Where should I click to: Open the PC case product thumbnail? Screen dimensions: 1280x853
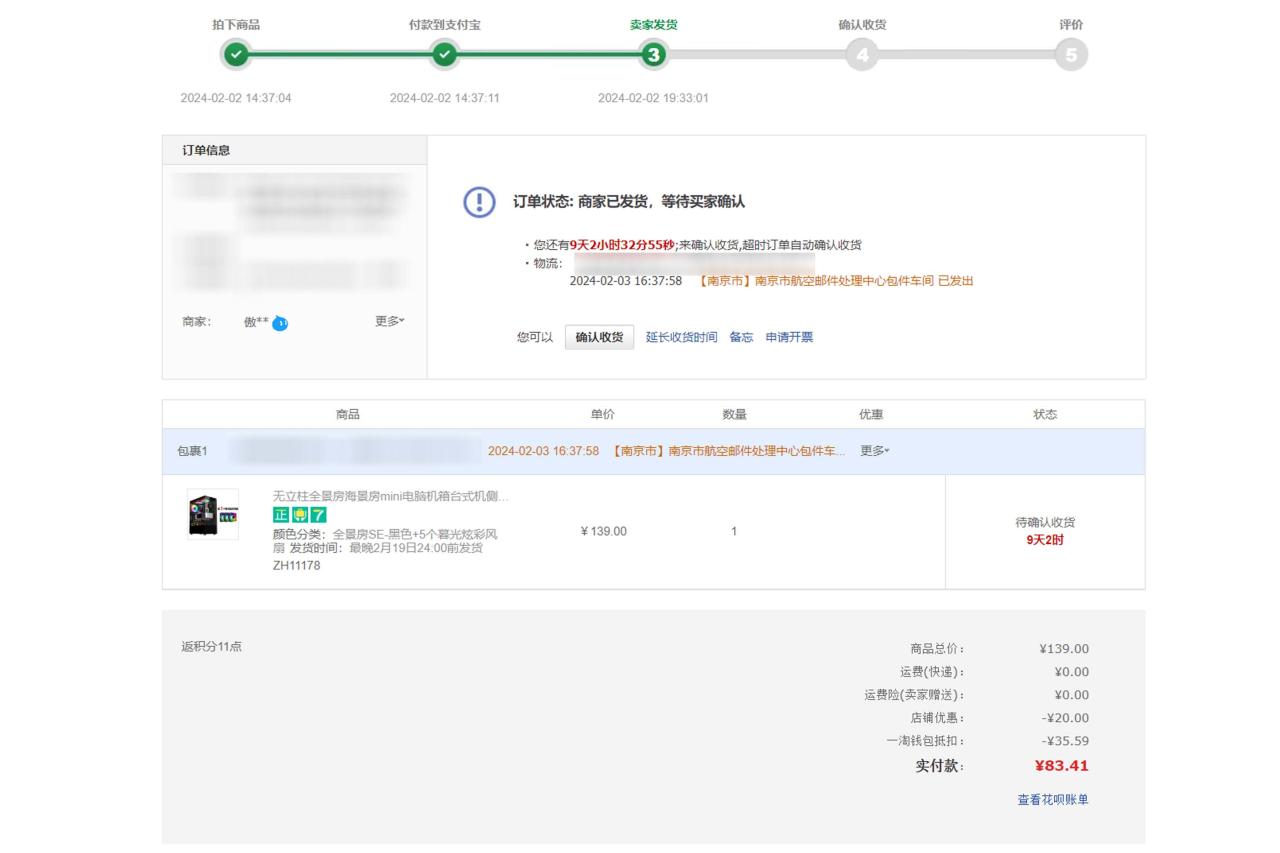coord(213,514)
